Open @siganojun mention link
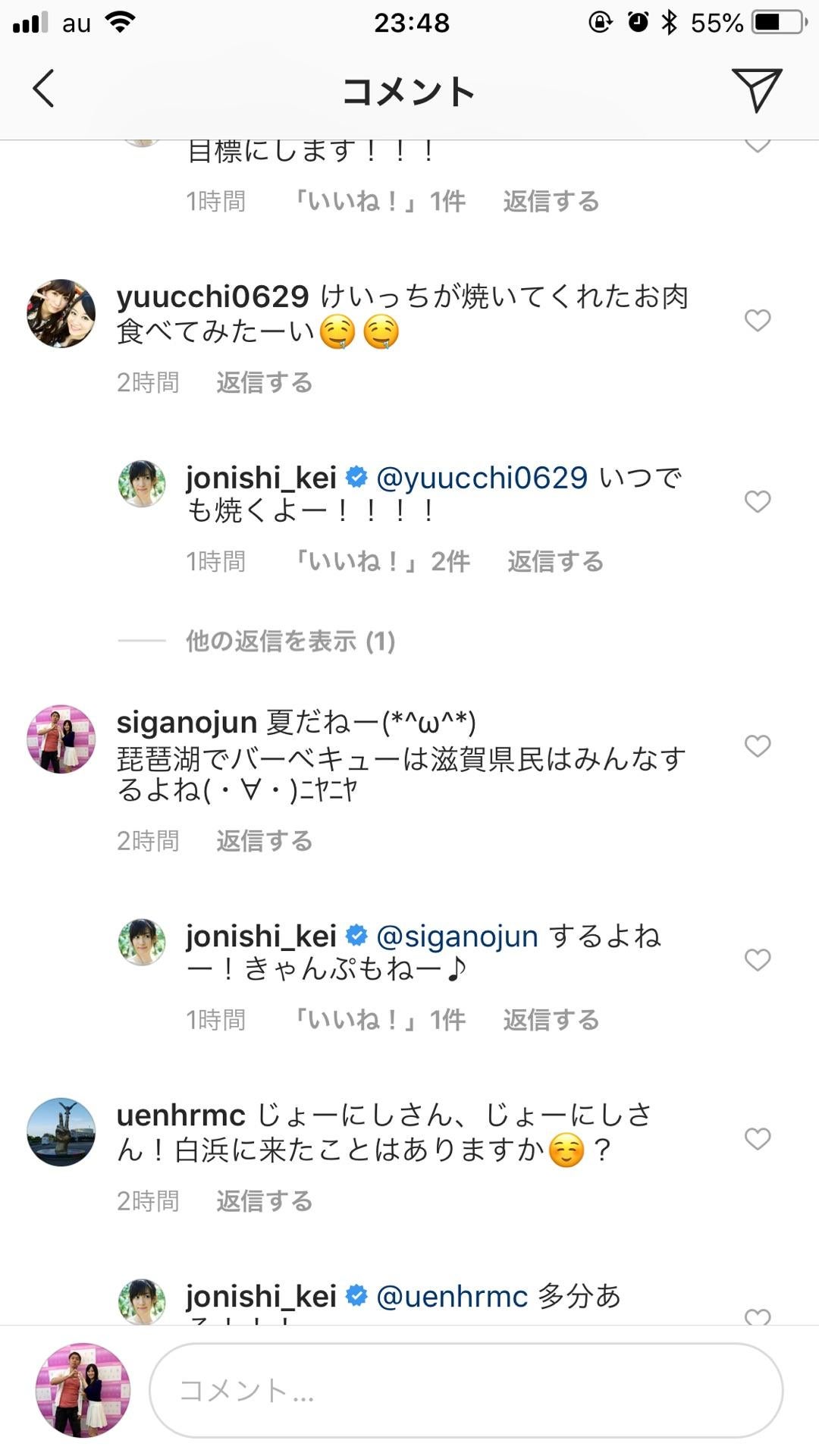Screen dimensions: 819x1456 [457, 937]
